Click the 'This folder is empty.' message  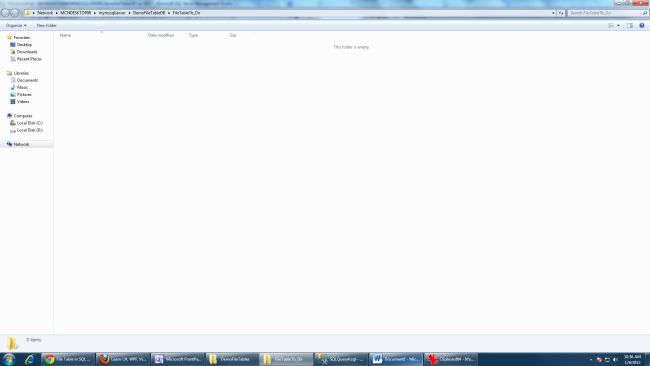(351, 47)
